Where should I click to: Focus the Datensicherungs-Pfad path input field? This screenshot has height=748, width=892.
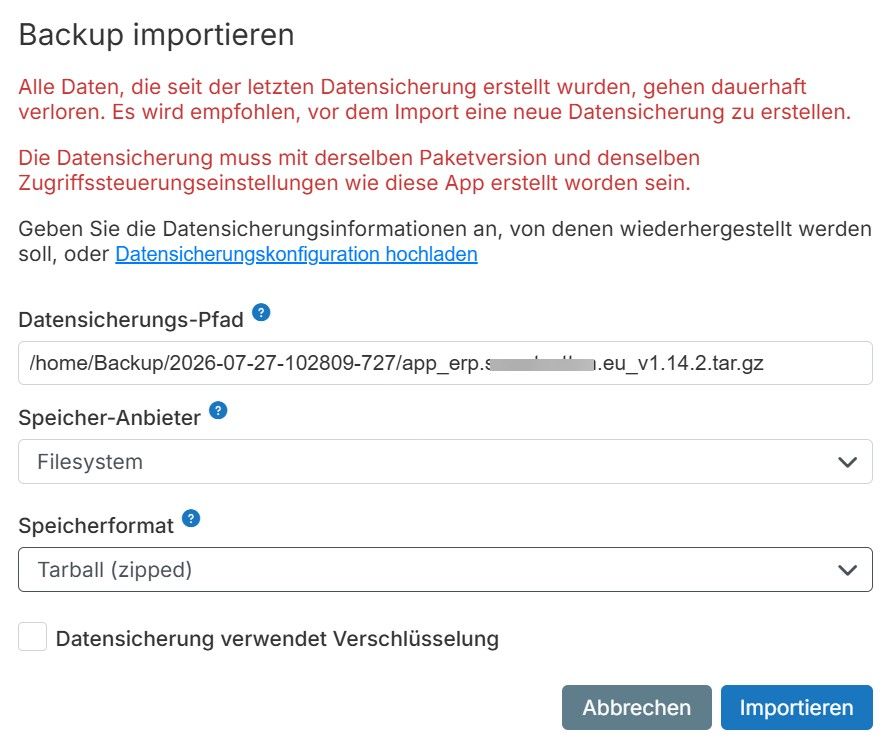(445, 363)
